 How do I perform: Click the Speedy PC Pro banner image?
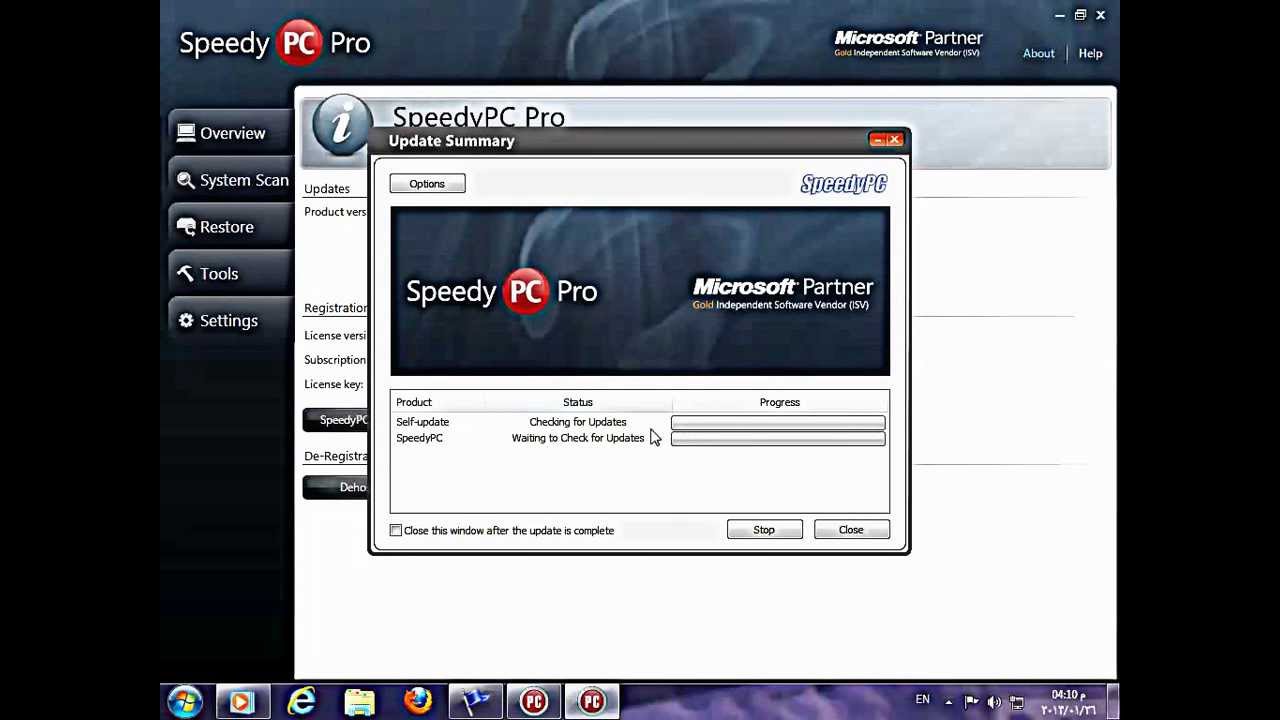point(640,291)
